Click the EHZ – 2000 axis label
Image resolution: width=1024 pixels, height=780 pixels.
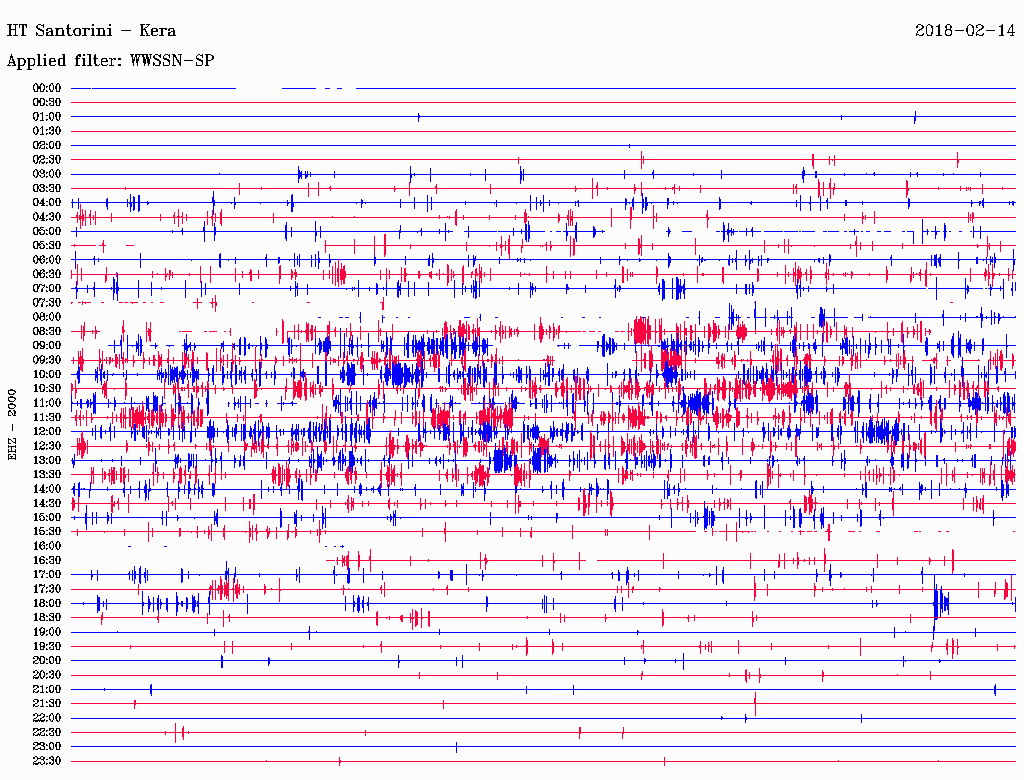pos(12,425)
